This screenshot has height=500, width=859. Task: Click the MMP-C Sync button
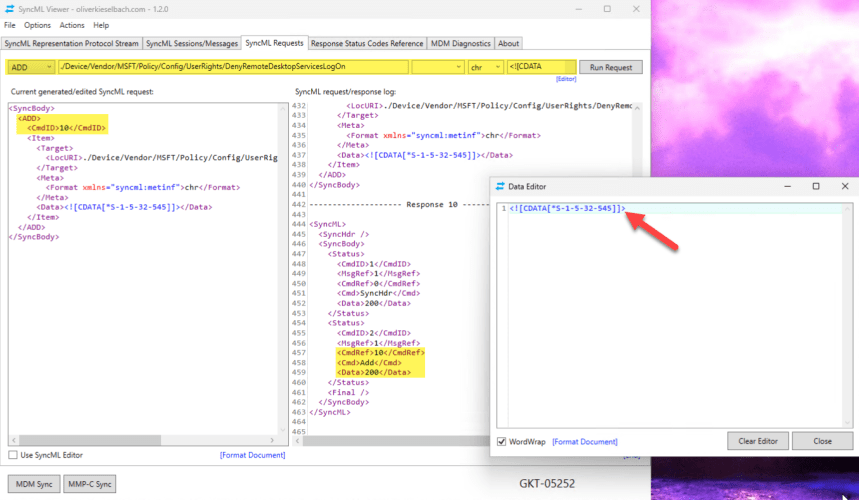pyautogui.click(x=90, y=484)
